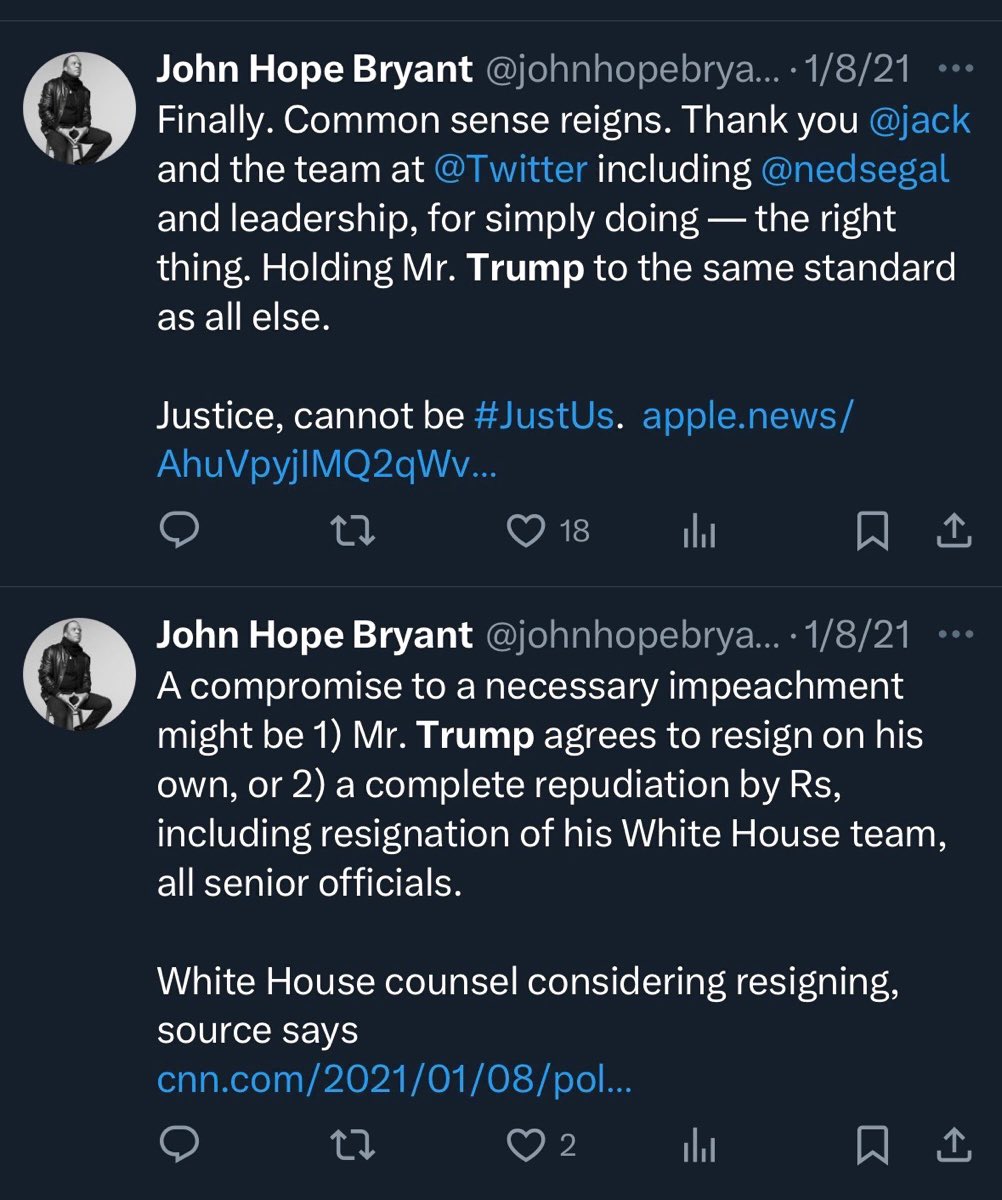Viewport: 1002px width, 1200px height.
Task: Open the @jack mention link
Action: pyautogui.click(x=920, y=120)
